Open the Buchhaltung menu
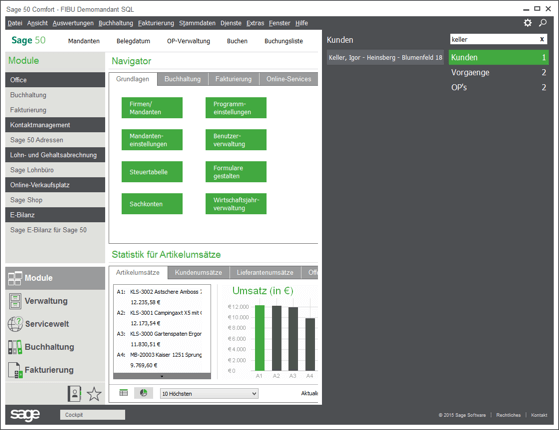This screenshot has height=430, width=559. pos(116,23)
